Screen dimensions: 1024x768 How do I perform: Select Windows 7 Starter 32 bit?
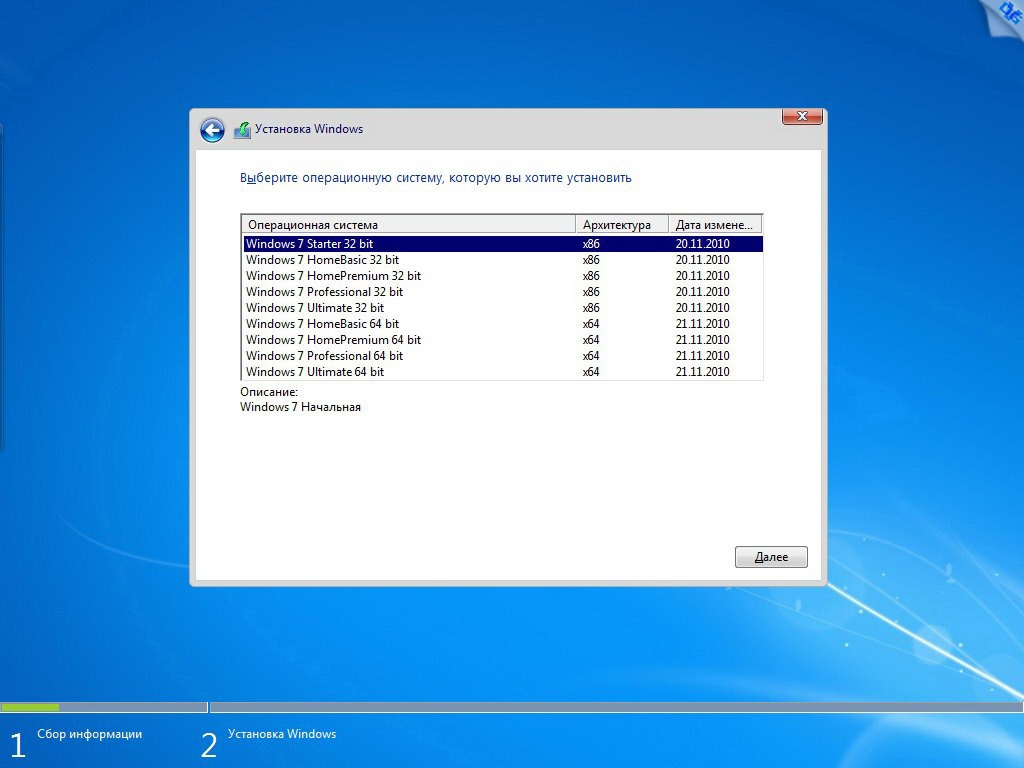(x=503, y=244)
